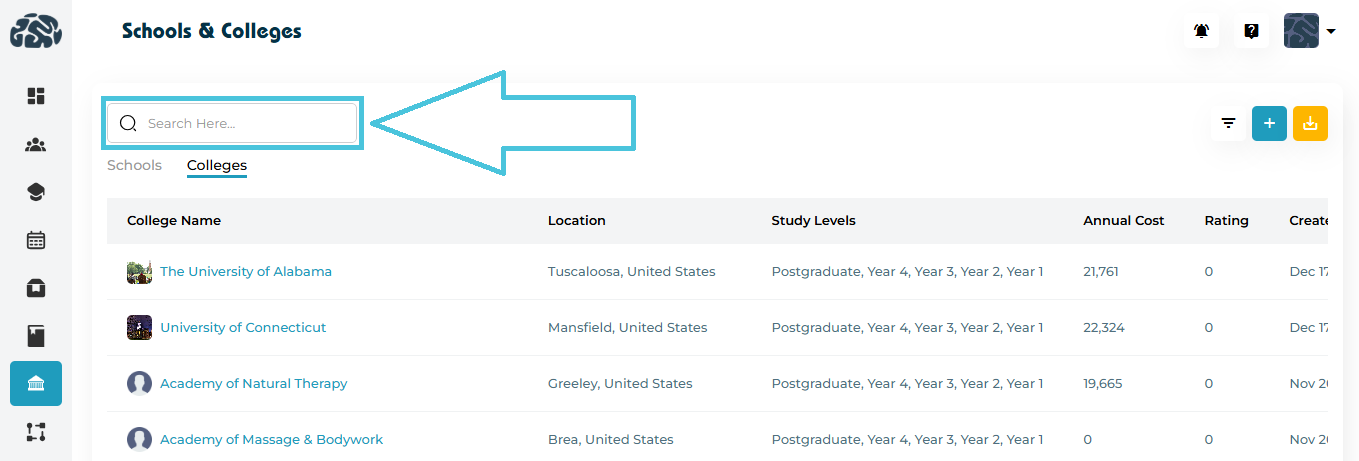Click the yellow download export button
The width and height of the screenshot is (1359, 461).
tap(1310, 123)
